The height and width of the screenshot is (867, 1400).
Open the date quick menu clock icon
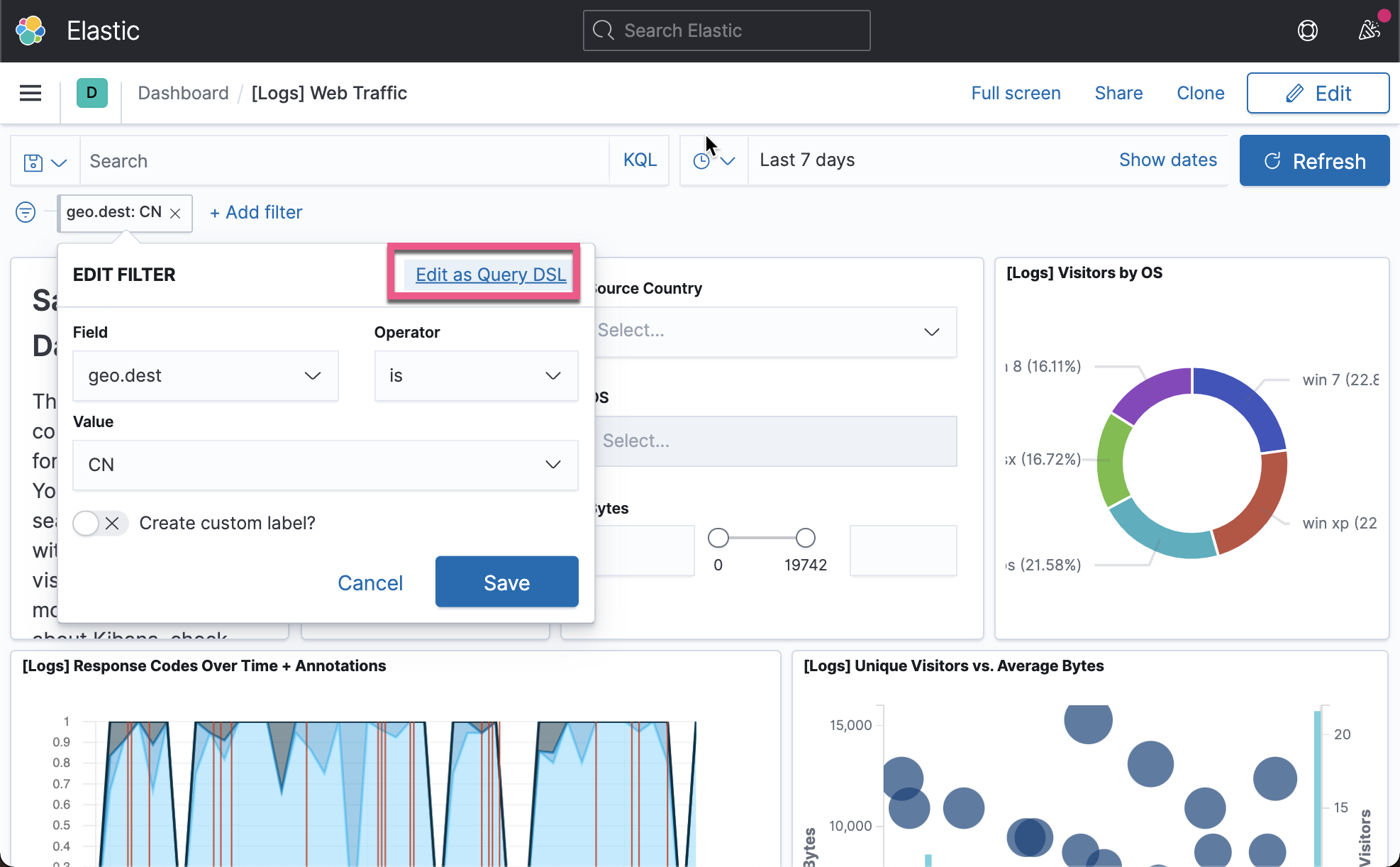(x=713, y=161)
